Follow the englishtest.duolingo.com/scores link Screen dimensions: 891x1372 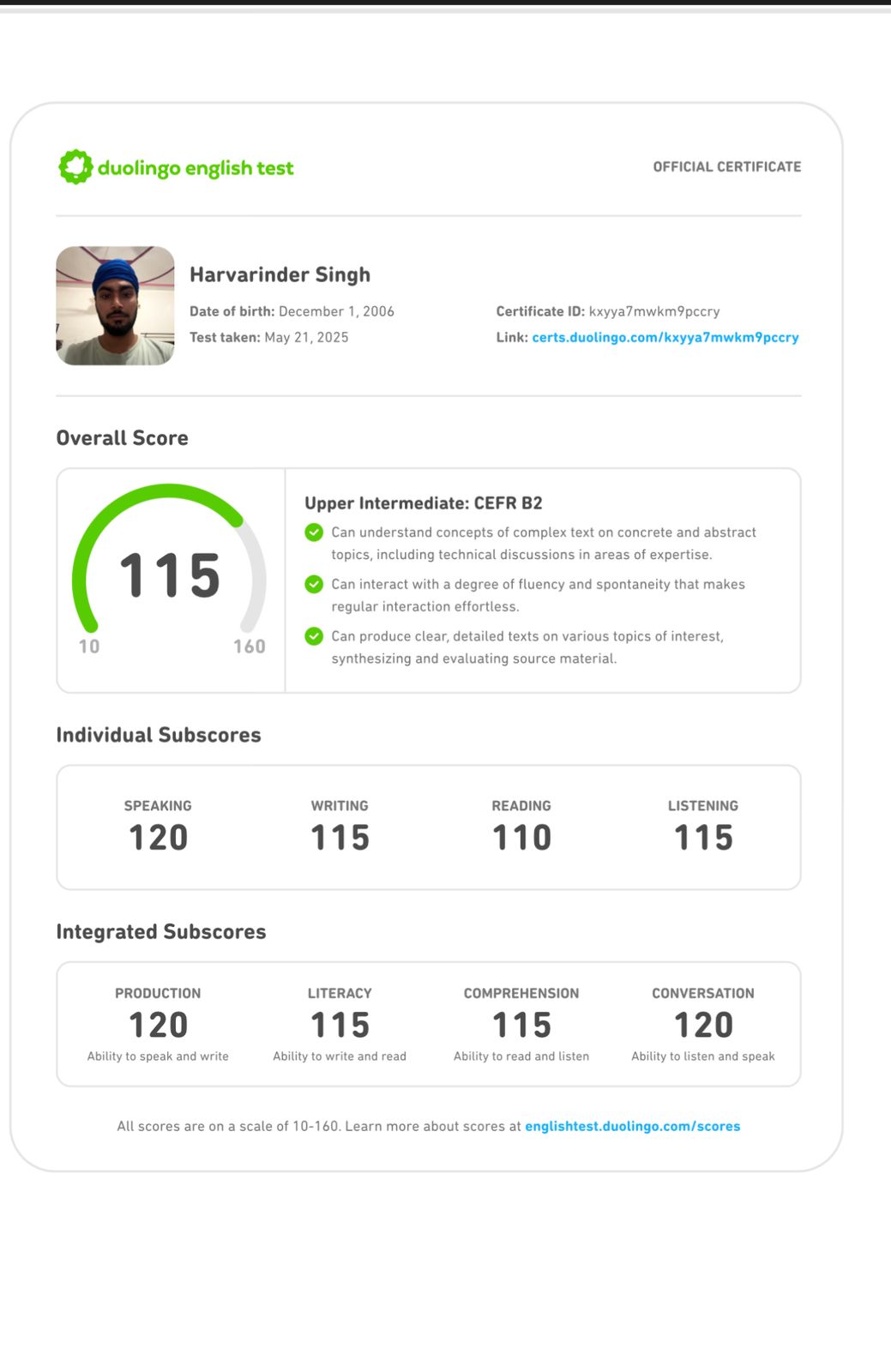click(633, 1126)
